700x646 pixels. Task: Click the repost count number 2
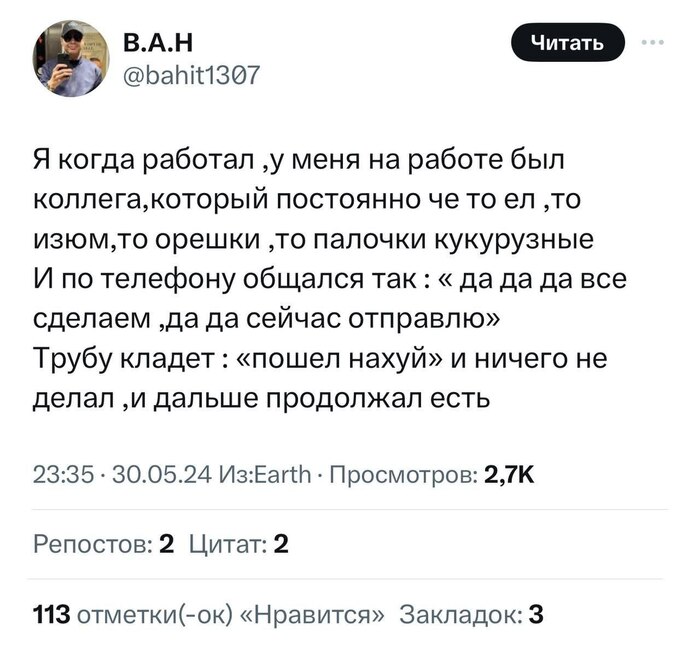click(167, 545)
